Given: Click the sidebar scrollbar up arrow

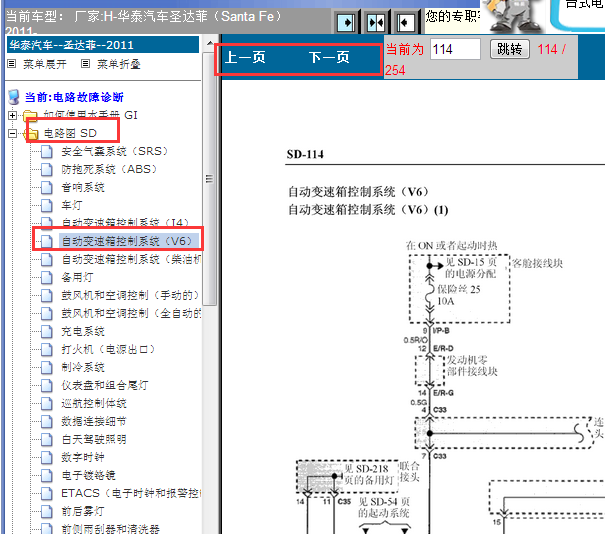Looking at the screenshot, I should (x=210, y=43).
